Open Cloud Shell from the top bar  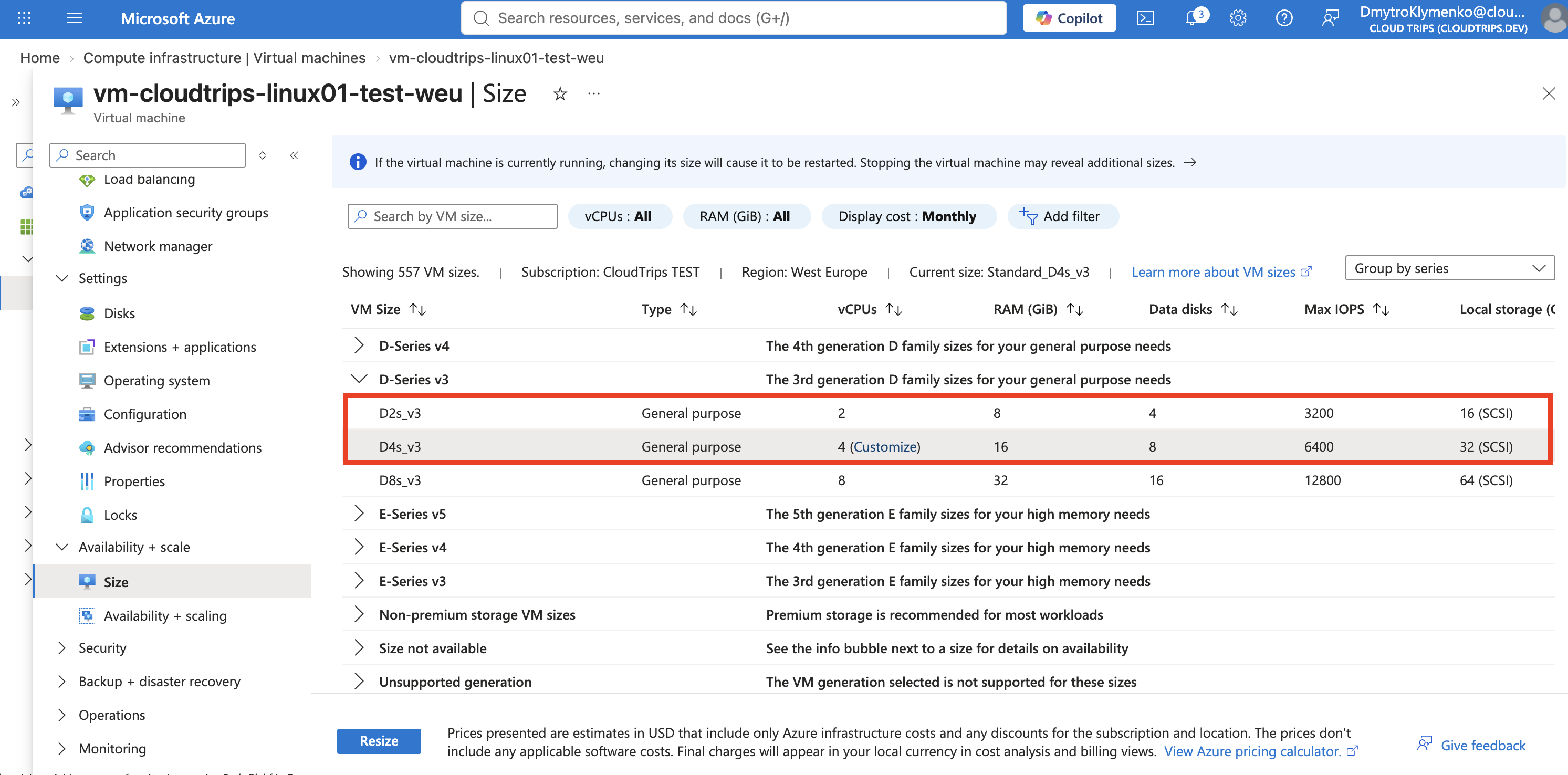pyautogui.click(x=1146, y=18)
